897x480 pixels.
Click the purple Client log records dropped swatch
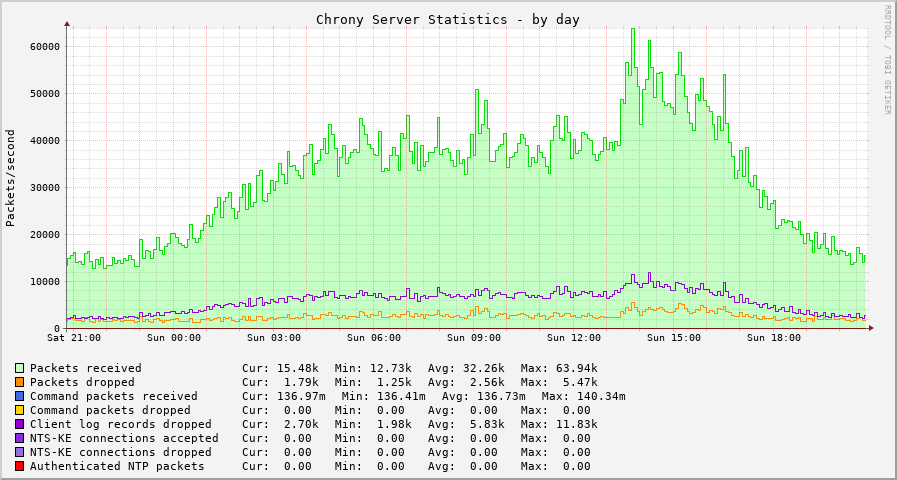(x=20, y=425)
